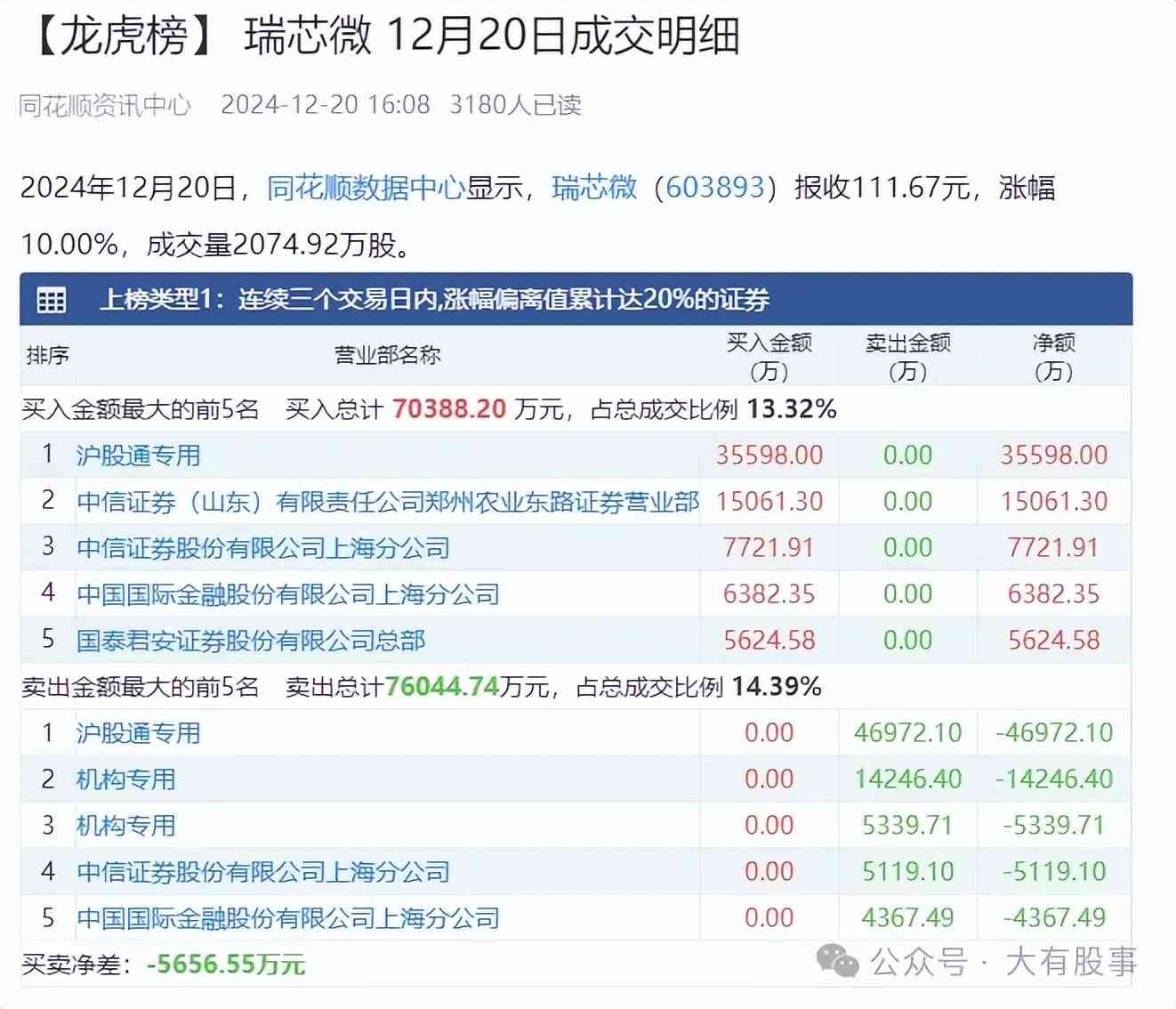Click the 净额 column header
The width and height of the screenshot is (1176, 1009).
pyautogui.click(x=1053, y=356)
